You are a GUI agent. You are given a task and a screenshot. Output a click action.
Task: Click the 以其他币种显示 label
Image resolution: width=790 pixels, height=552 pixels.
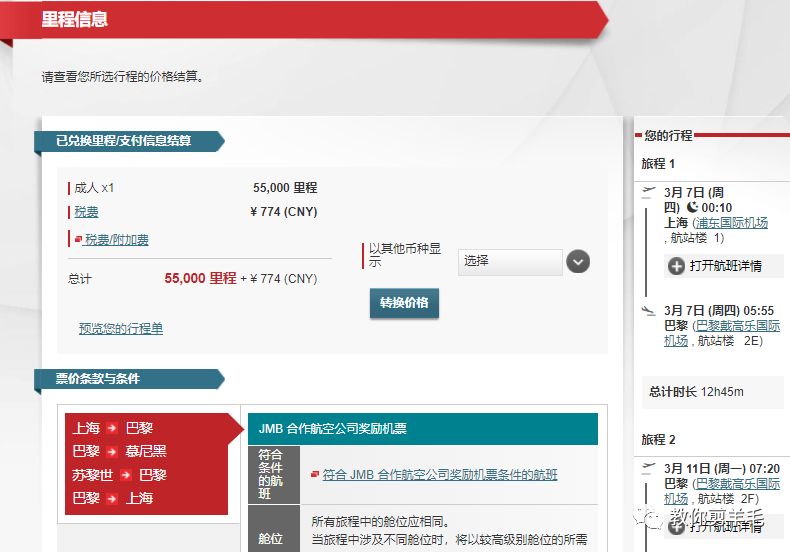click(405, 255)
